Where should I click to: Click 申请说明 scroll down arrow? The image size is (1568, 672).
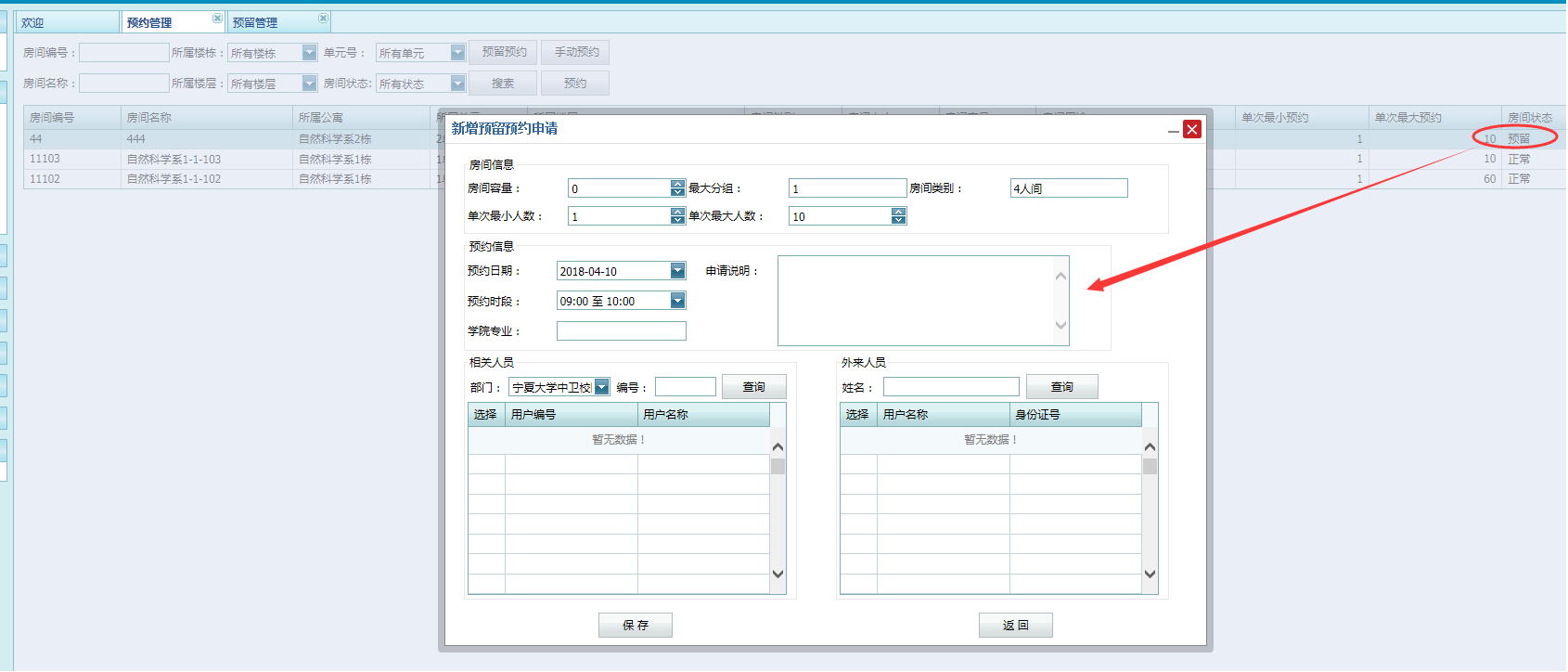click(x=1061, y=326)
